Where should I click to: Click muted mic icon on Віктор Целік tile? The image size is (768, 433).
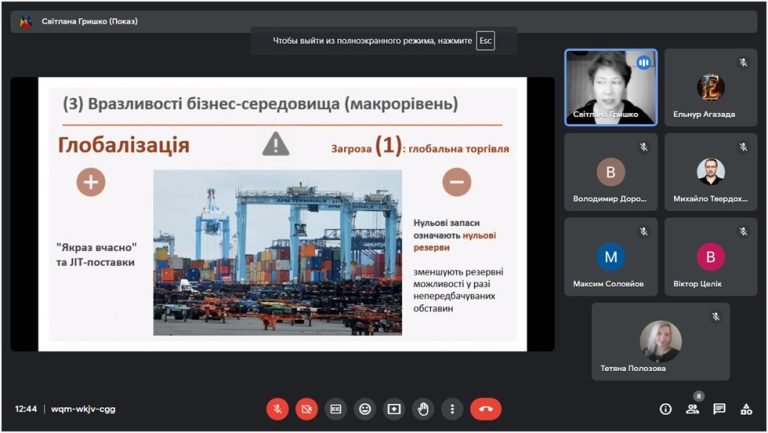(744, 231)
